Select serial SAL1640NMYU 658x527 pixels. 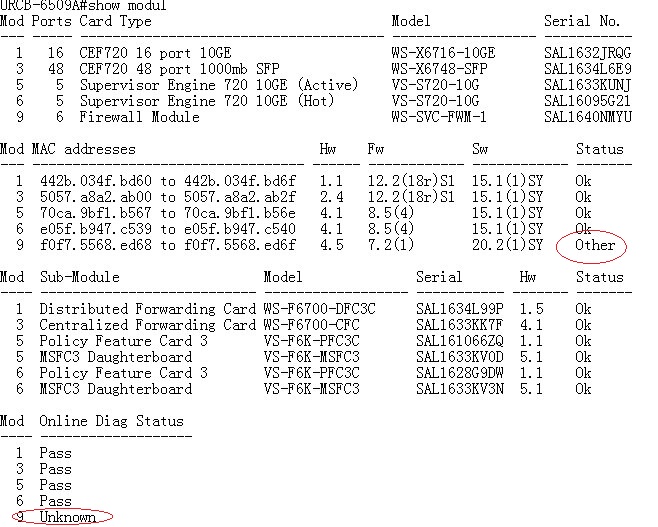click(588, 117)
